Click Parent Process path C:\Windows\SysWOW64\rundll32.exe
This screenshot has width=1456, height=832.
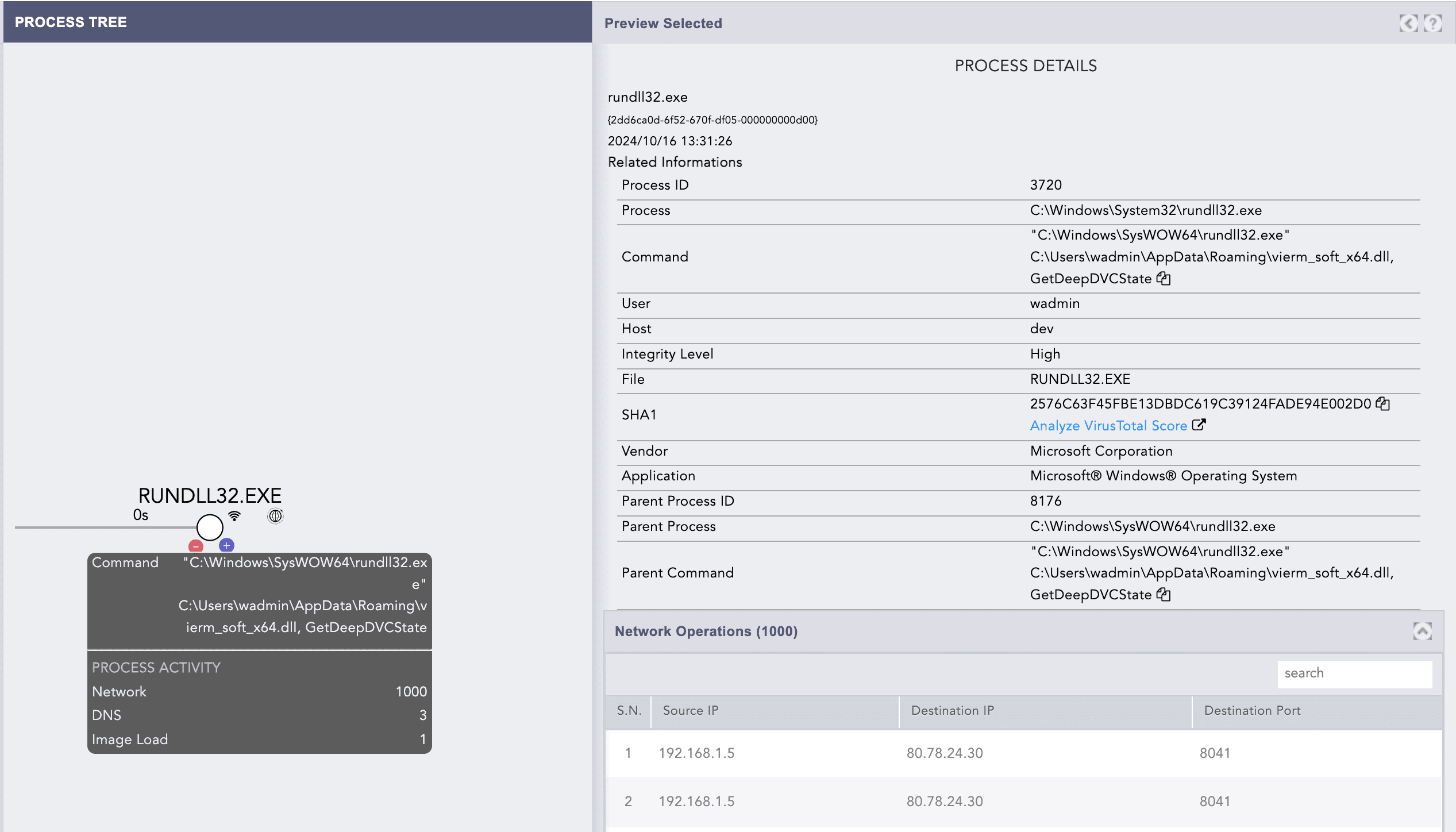pos(1153,526)
